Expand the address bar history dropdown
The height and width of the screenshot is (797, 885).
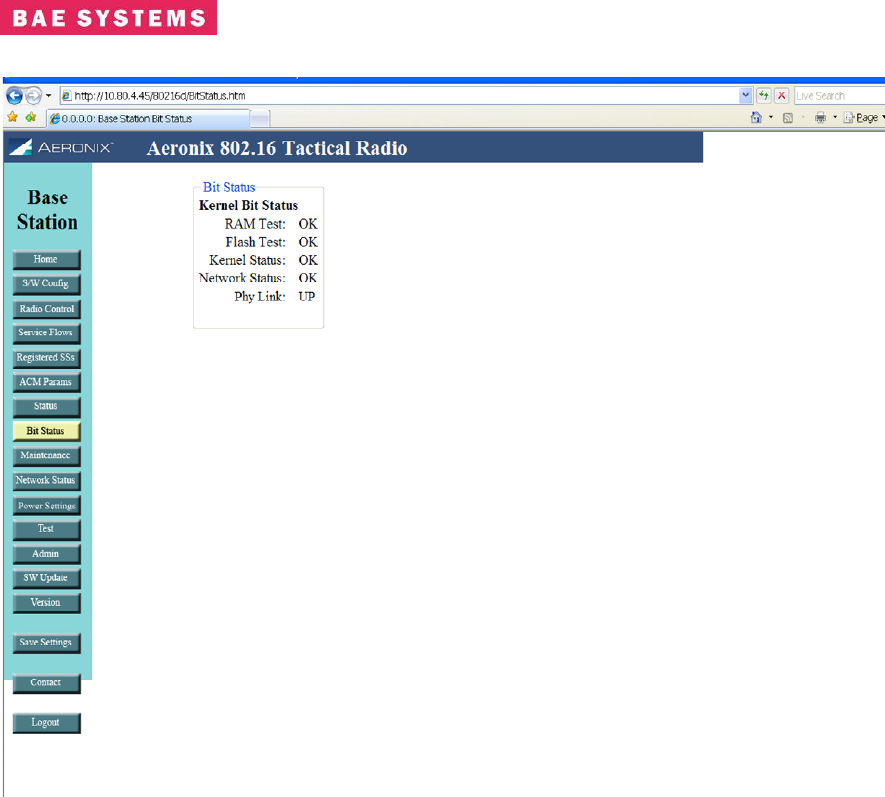coord(746,95)
